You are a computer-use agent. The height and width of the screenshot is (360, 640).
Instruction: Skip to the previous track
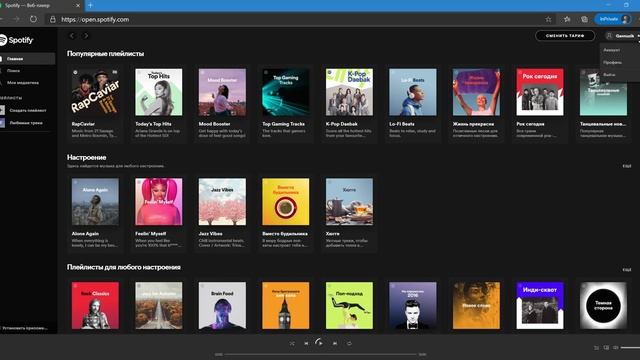coord(306,344)
